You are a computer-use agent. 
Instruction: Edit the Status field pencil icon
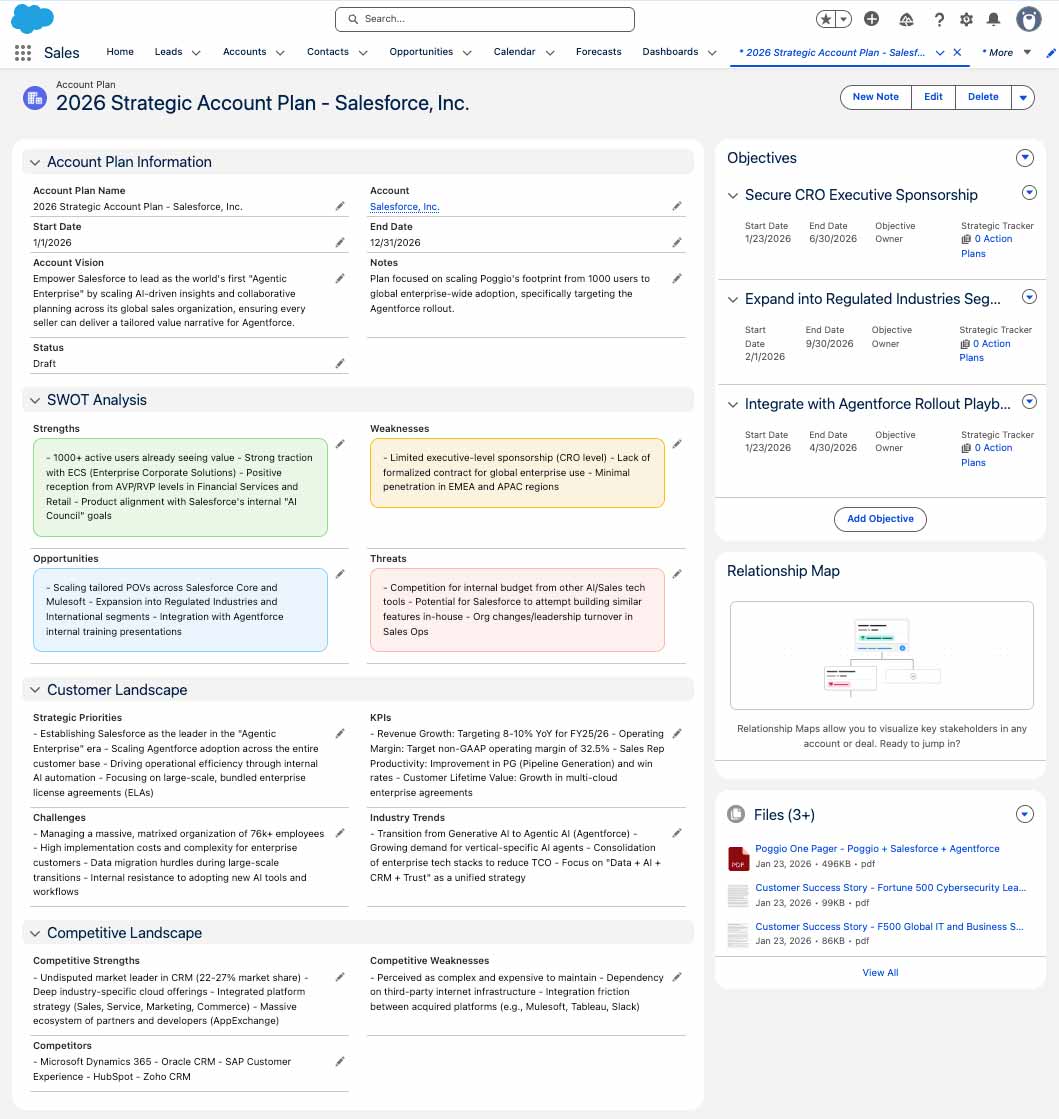coord(340,363)
